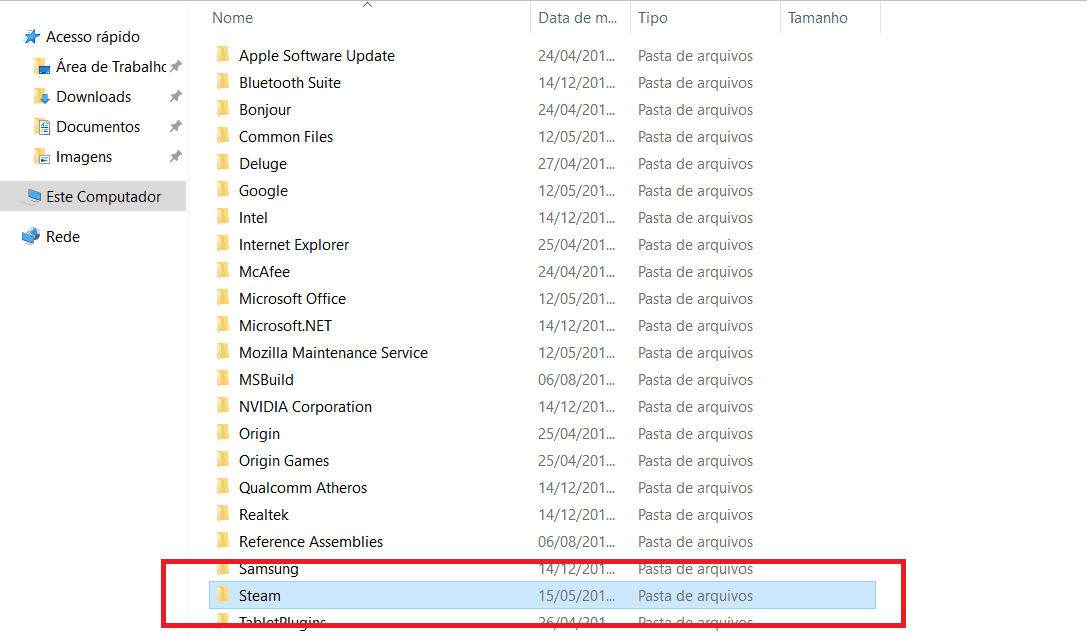Image resolution: width=1087 pixels, height=637 pixels.
Task: Click the Documentos folder icon
Action: pyautogui.click(x=42, y=127)
